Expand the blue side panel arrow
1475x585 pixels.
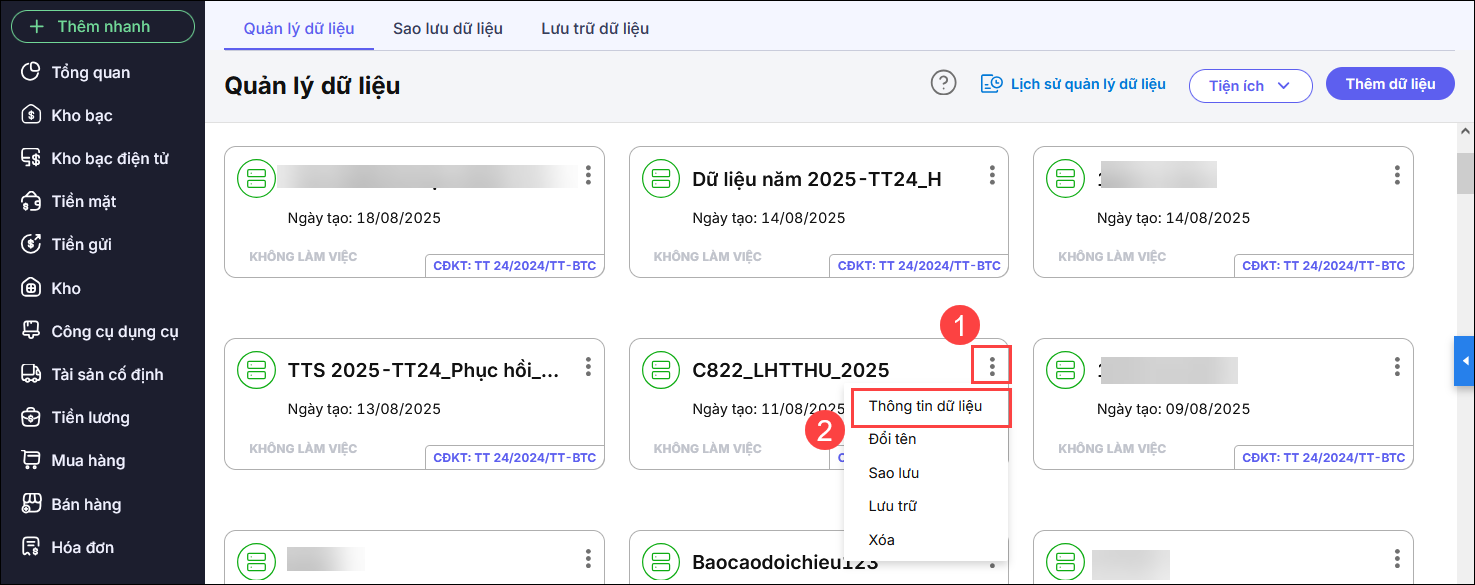coord(1465,361)
